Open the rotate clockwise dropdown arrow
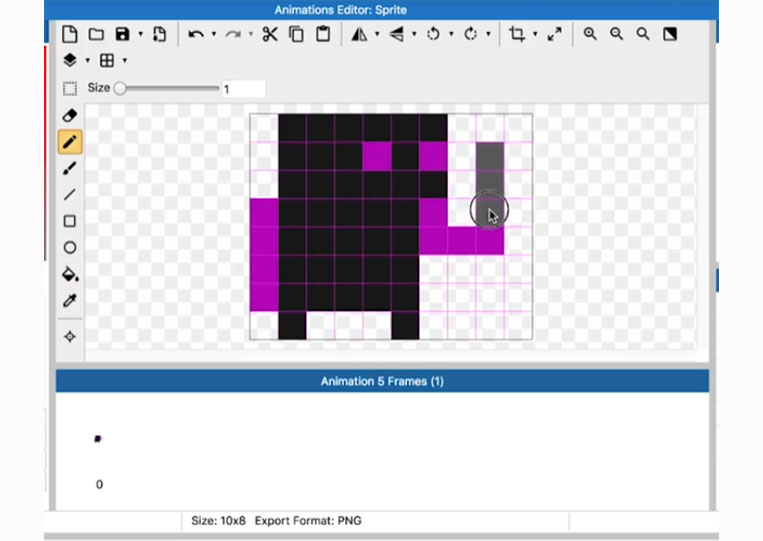This screenshot has height=541, width=763. [x=488, y=34]
